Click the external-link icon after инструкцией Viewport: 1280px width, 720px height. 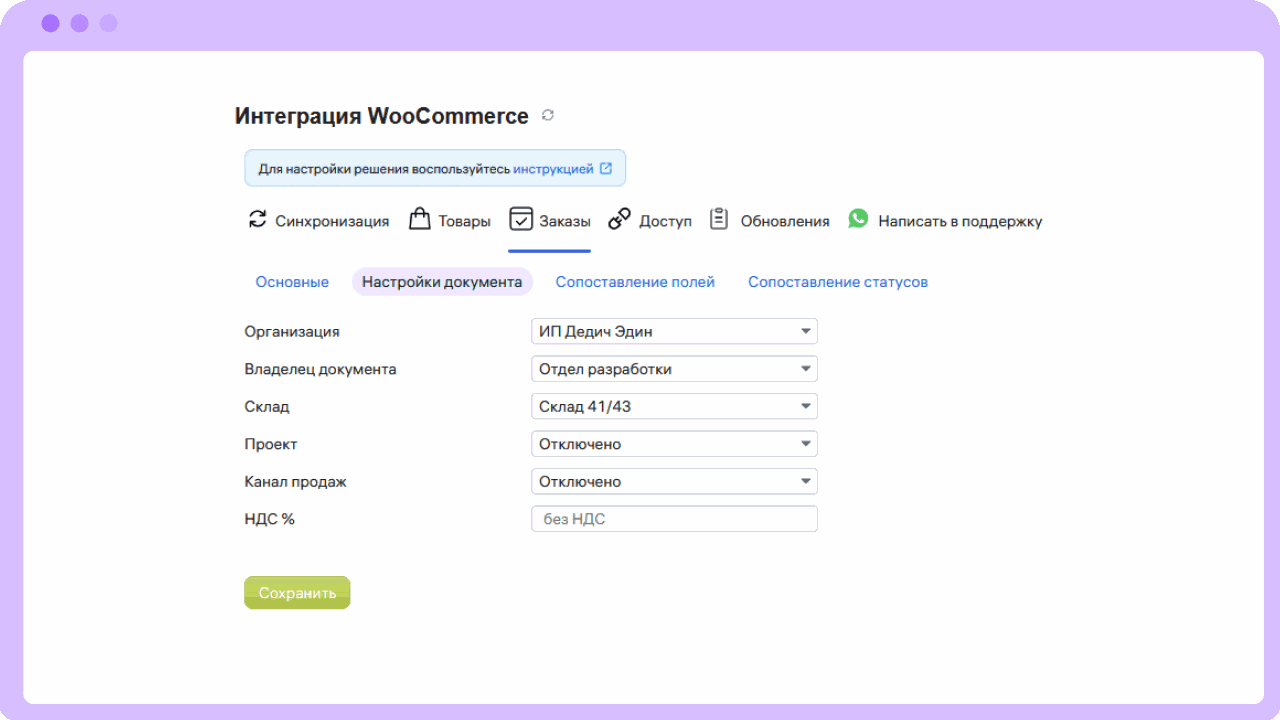[606, 169]
